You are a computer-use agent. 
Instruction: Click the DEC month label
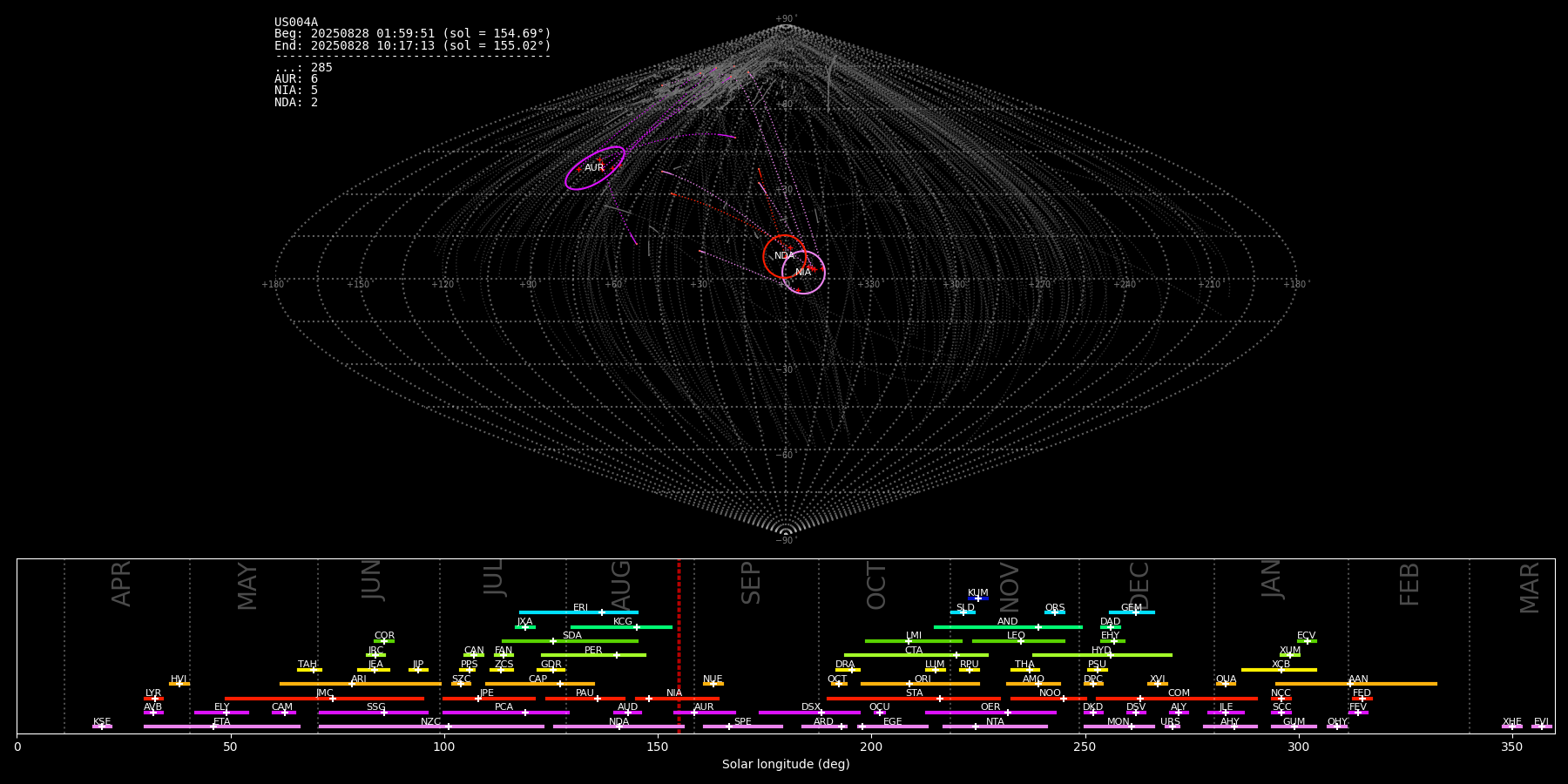tap(1139, 585)
